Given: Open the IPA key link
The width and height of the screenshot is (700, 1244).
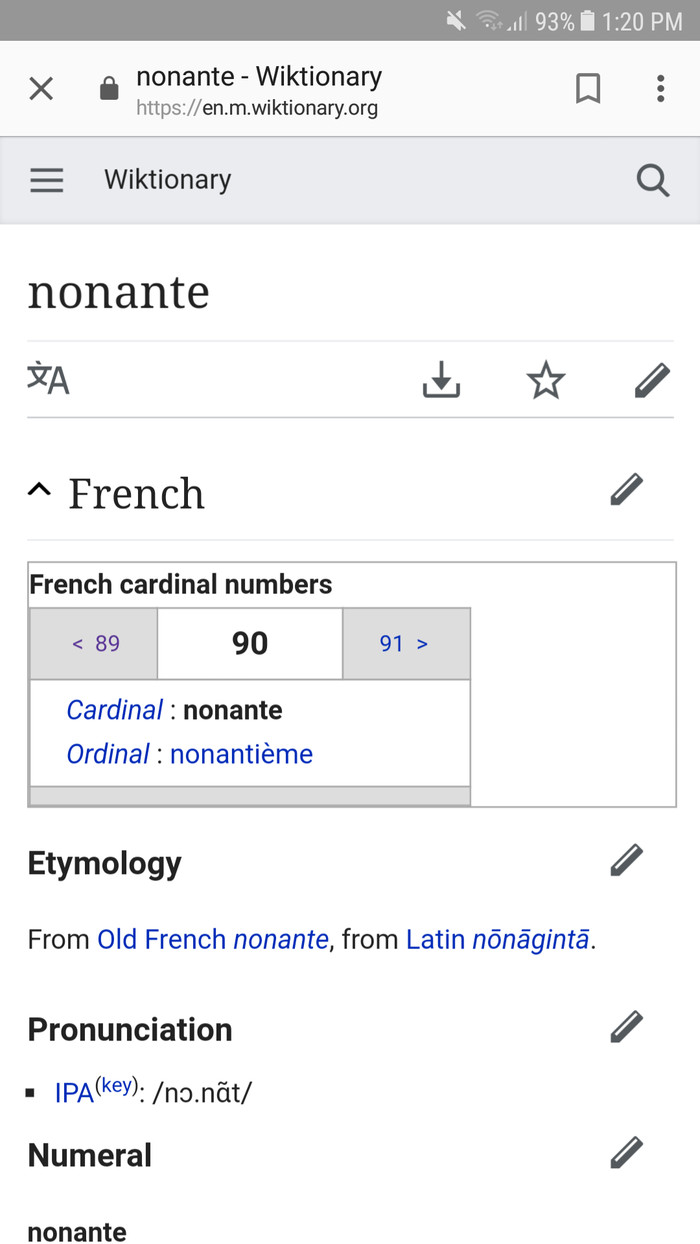Looking at the screenshot, I should coord(117,1087).
